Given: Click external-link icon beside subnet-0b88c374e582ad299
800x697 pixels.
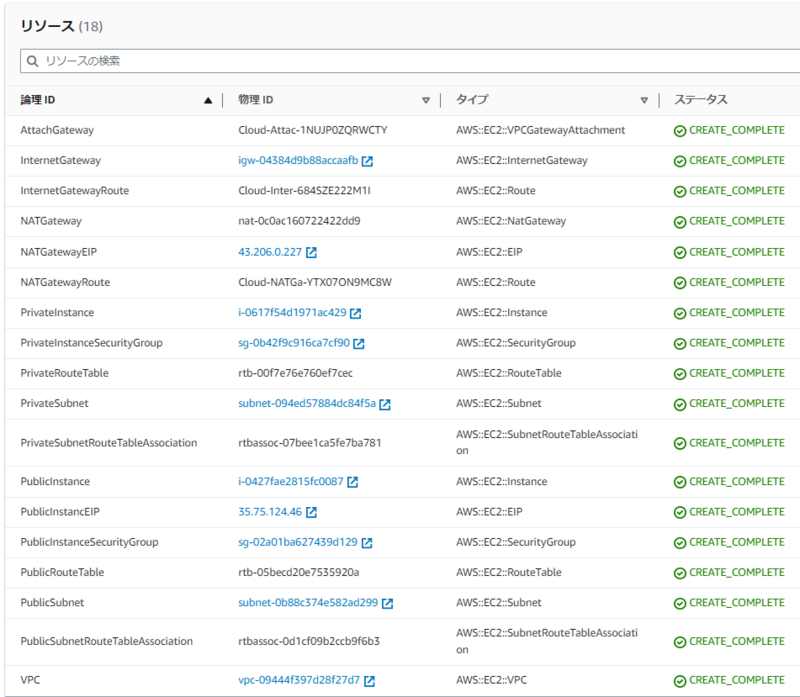Looking at the screenshot, I should 388,604.
